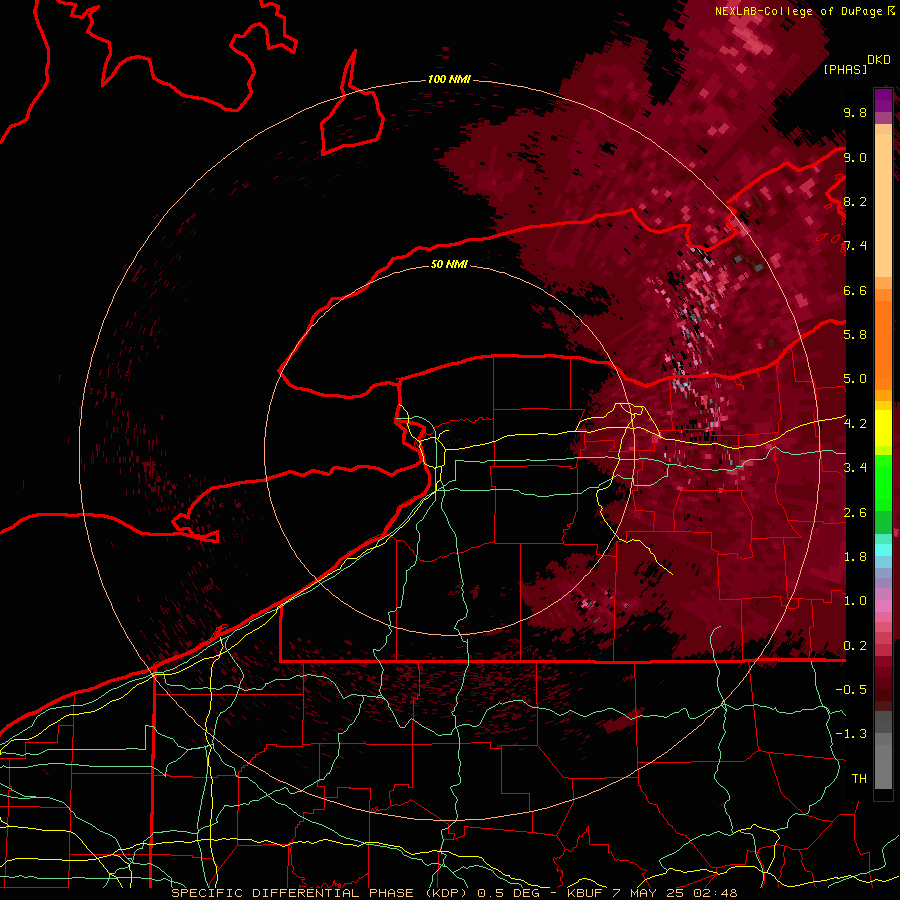The width and height of the screenshot is (900, 900).
Task: Click the purple top segment of color scale
Action: click(883, 100)
